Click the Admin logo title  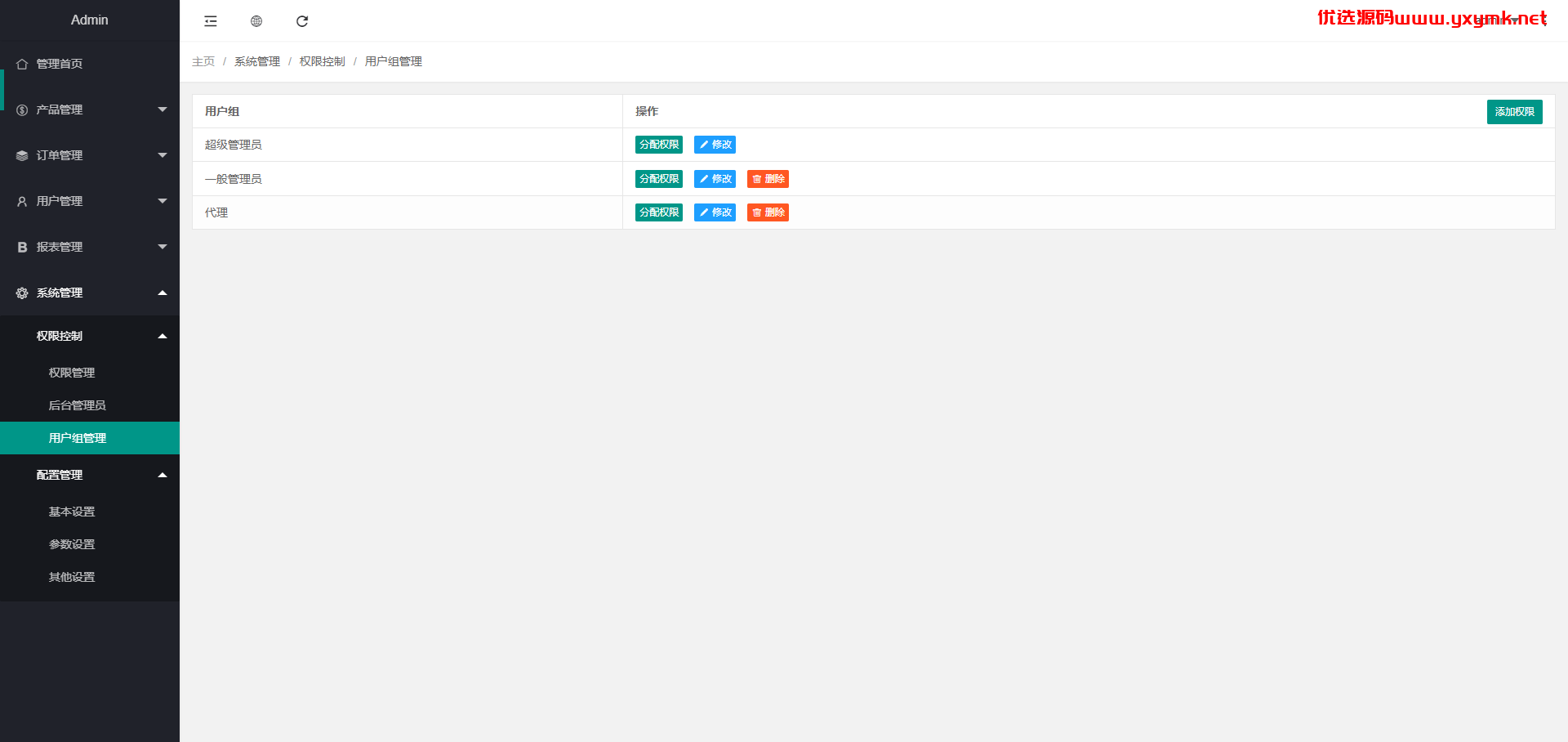[x=90, y=20]
